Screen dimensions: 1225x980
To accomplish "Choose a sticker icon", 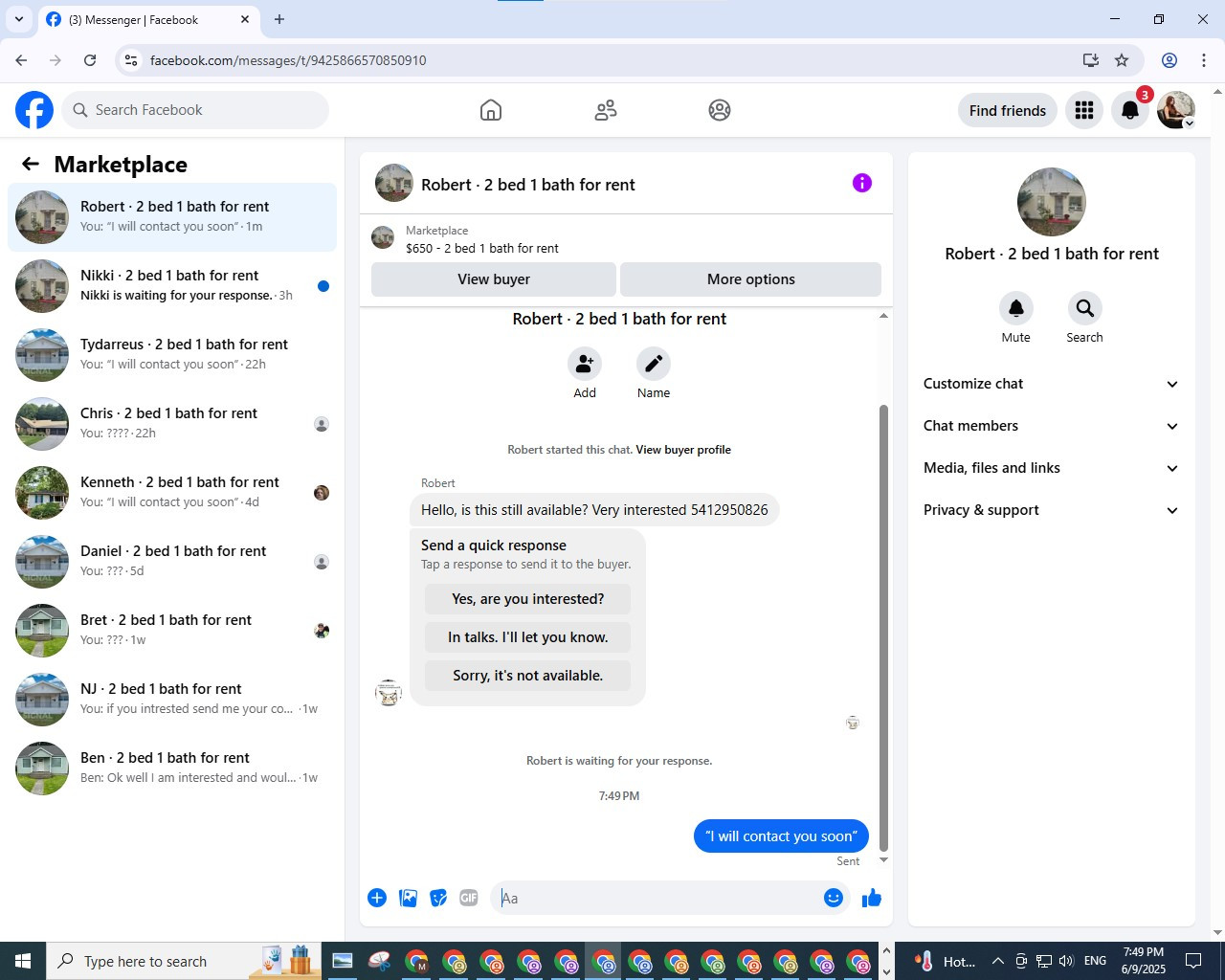I will (x=438, y=898).
